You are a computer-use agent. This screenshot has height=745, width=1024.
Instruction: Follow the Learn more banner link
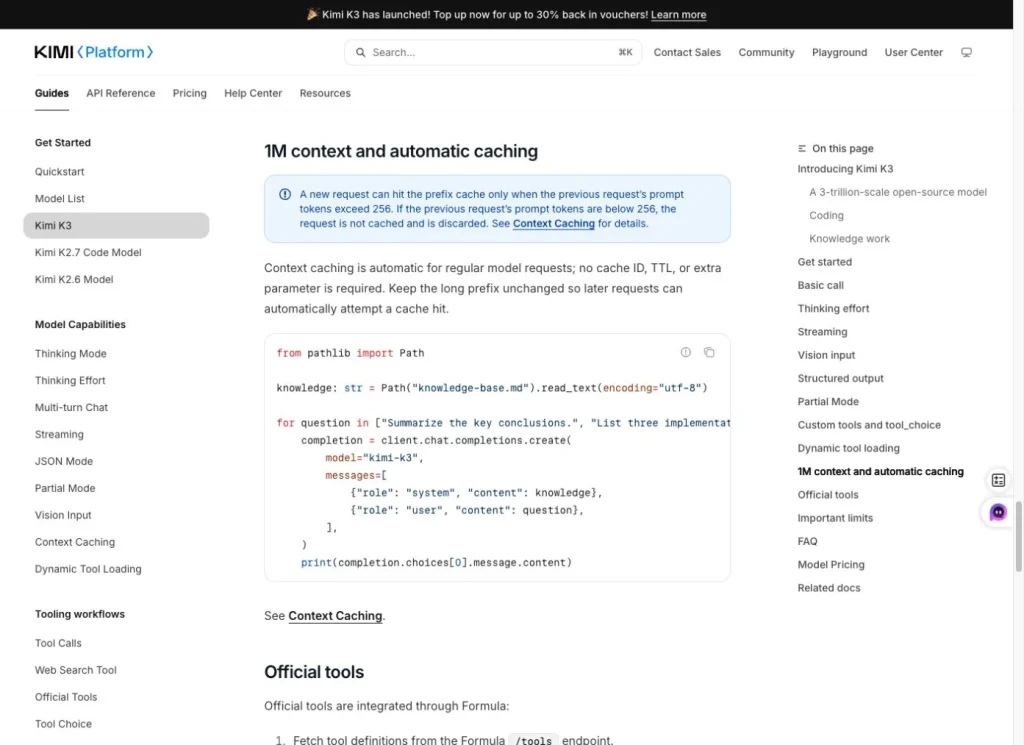(x=678, y=14)
